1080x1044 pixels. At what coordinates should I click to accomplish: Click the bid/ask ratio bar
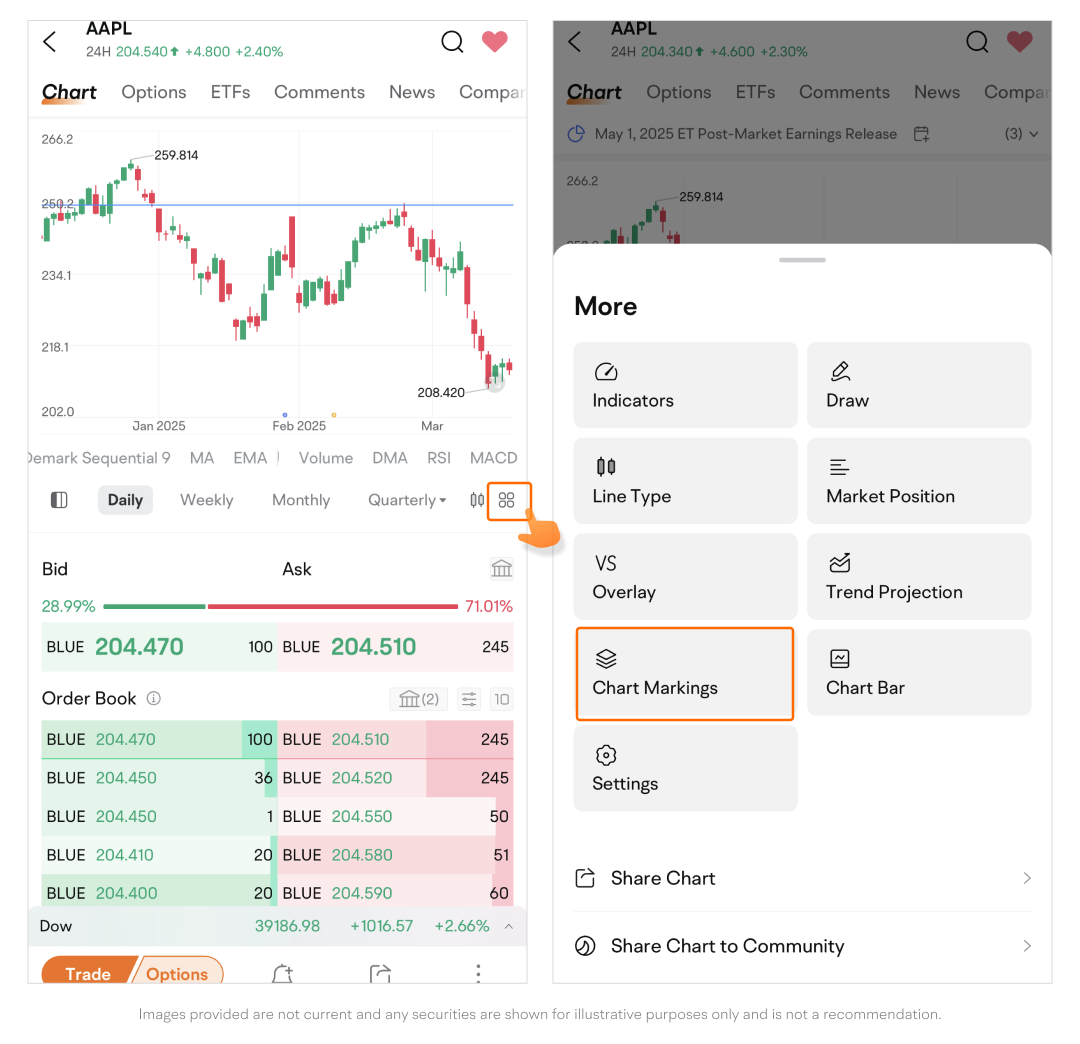pos(280,606)
